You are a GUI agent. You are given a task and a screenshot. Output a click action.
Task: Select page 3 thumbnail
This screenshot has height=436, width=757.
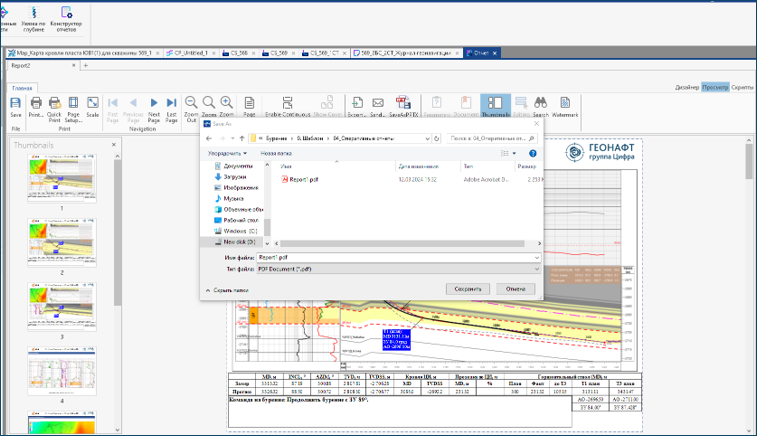coord(62,307)
